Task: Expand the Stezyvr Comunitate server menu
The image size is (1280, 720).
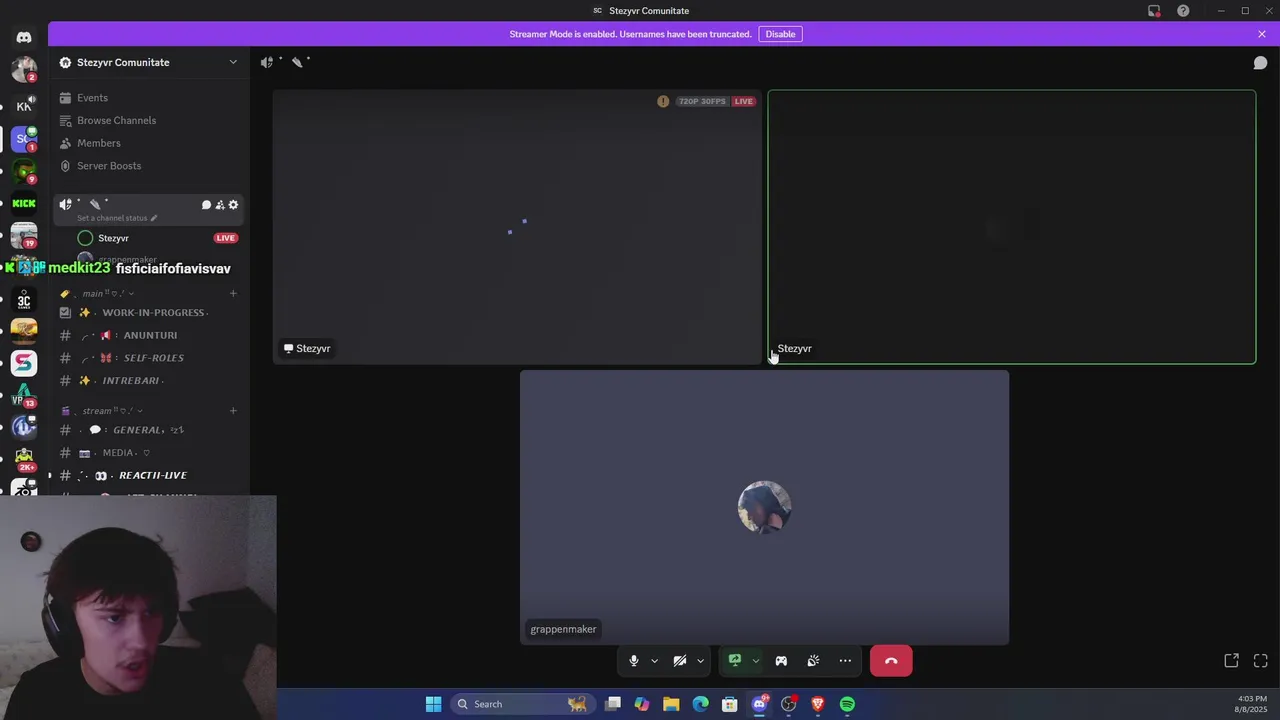Action: (x=149, y=62)
